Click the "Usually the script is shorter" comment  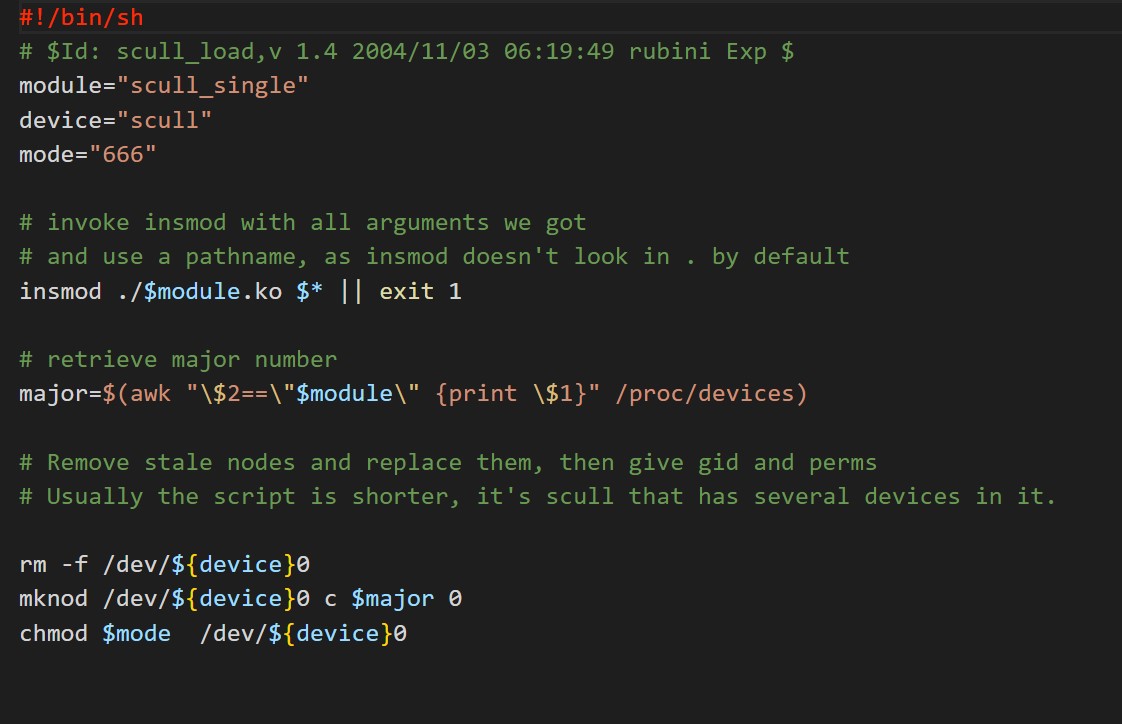537,496
